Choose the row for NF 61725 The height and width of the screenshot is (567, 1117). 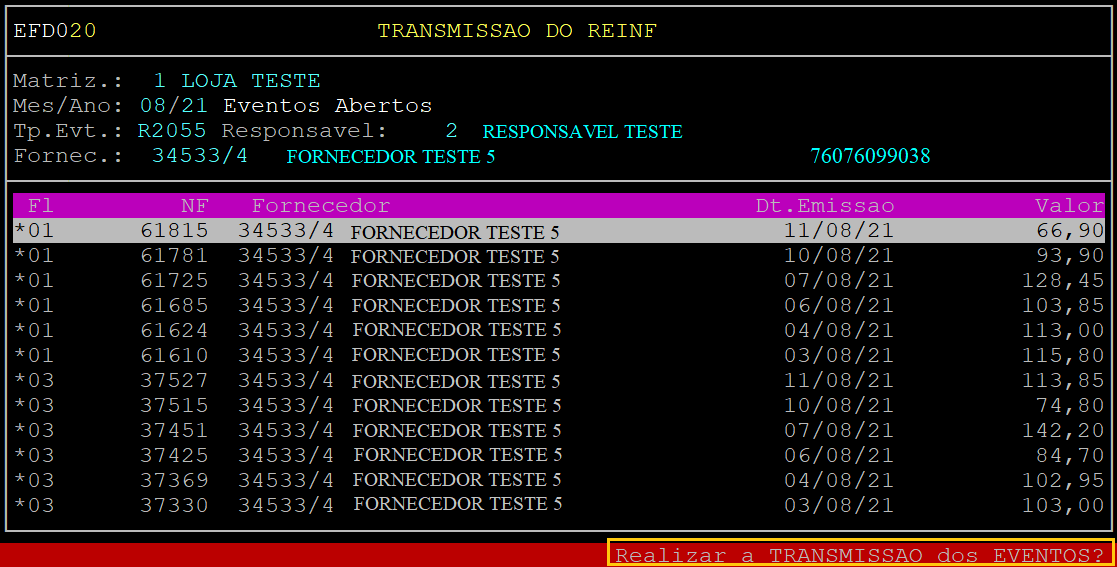pos(558,280)
